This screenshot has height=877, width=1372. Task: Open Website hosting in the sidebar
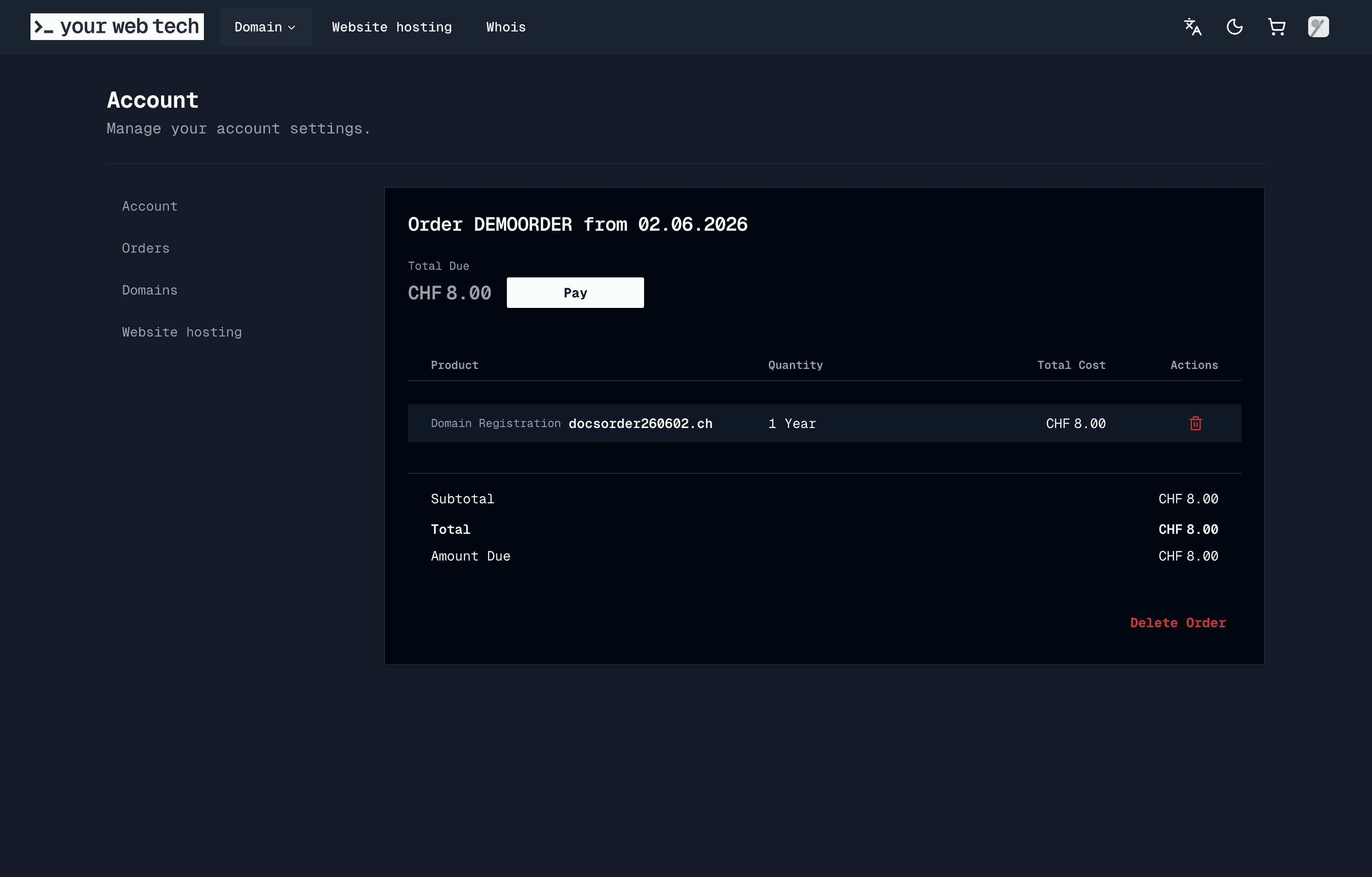(x=182, y=332)
